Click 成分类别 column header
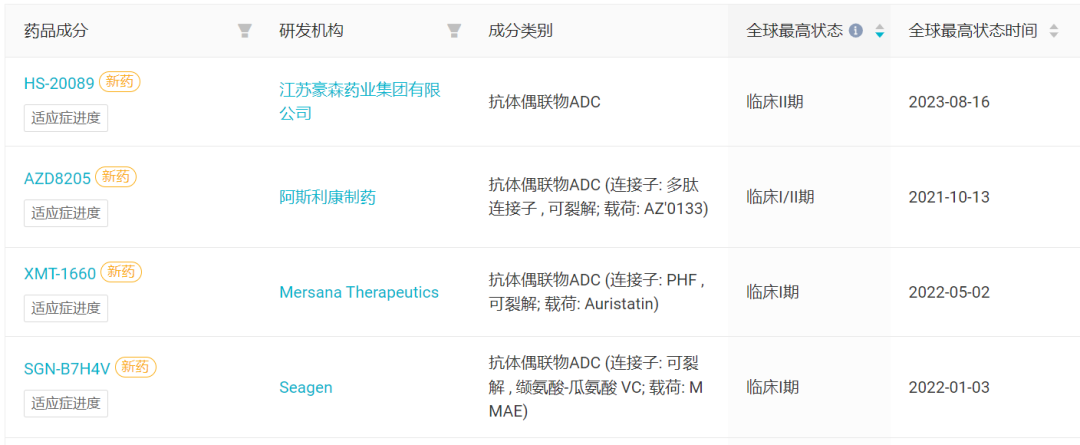Viewport: 1080px width, 445px height. pyautogui.click(x=520, y=31)
